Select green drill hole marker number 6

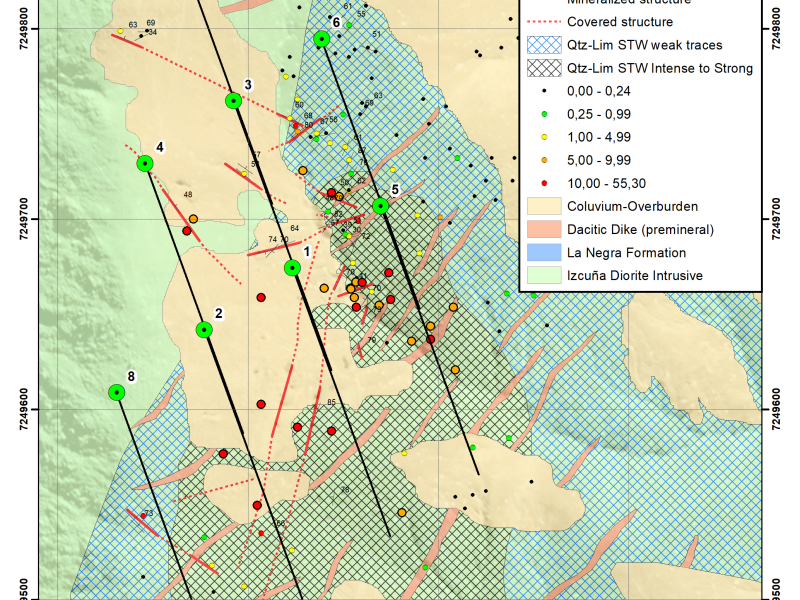click(x=322, y=39)
